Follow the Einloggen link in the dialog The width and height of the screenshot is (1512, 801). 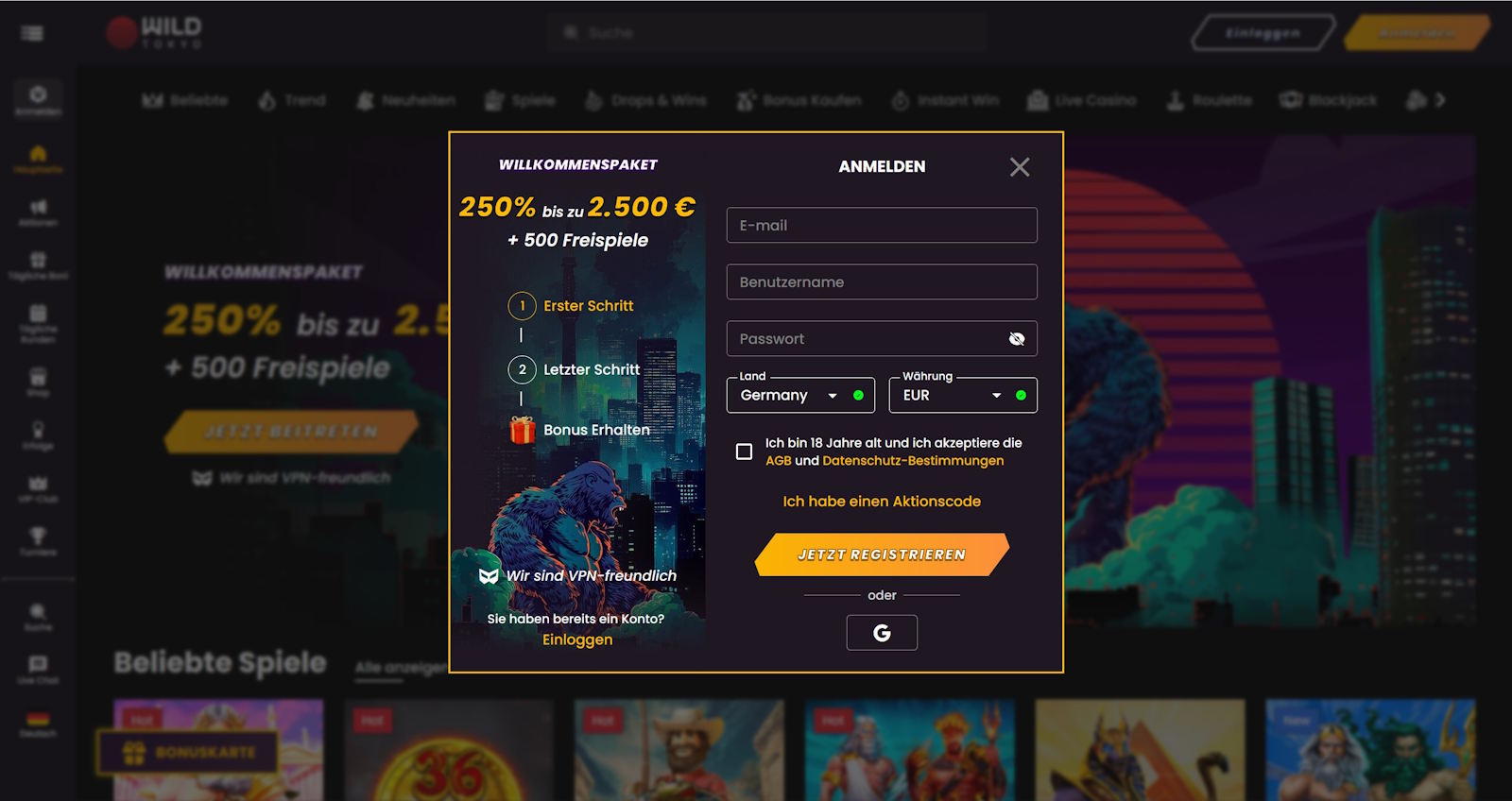577,639
